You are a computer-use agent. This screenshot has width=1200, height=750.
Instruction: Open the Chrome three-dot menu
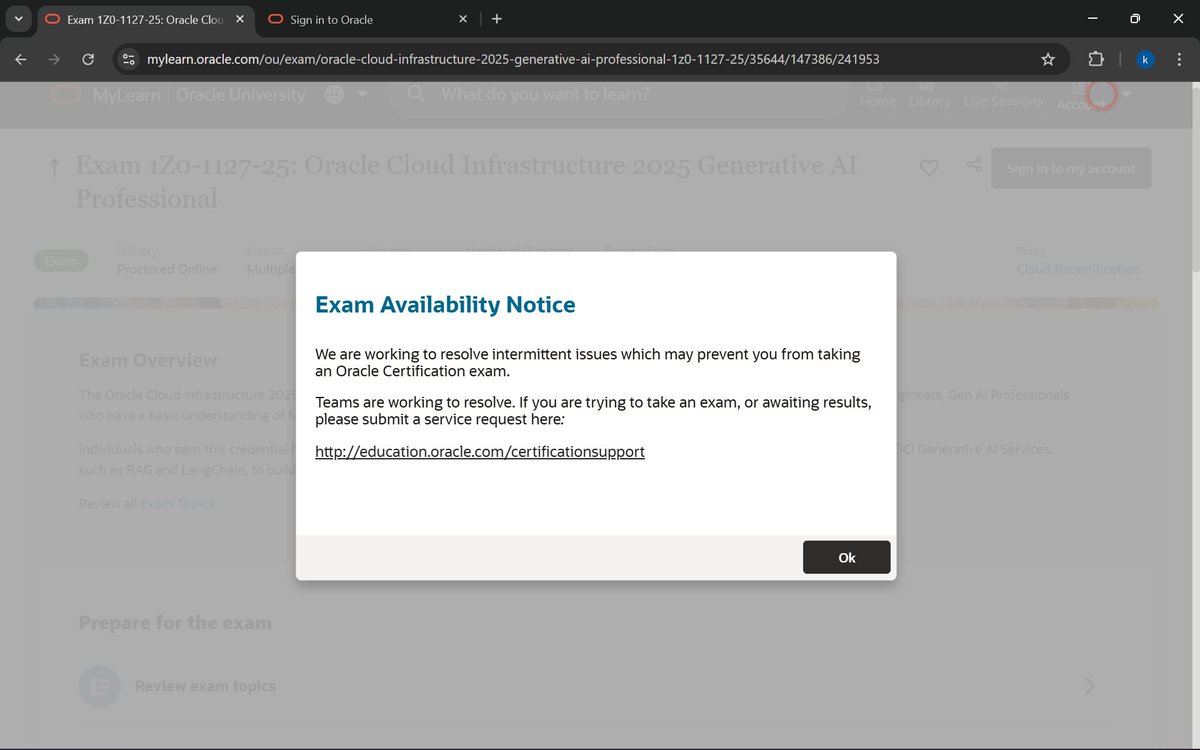[x=1180, y=59]
